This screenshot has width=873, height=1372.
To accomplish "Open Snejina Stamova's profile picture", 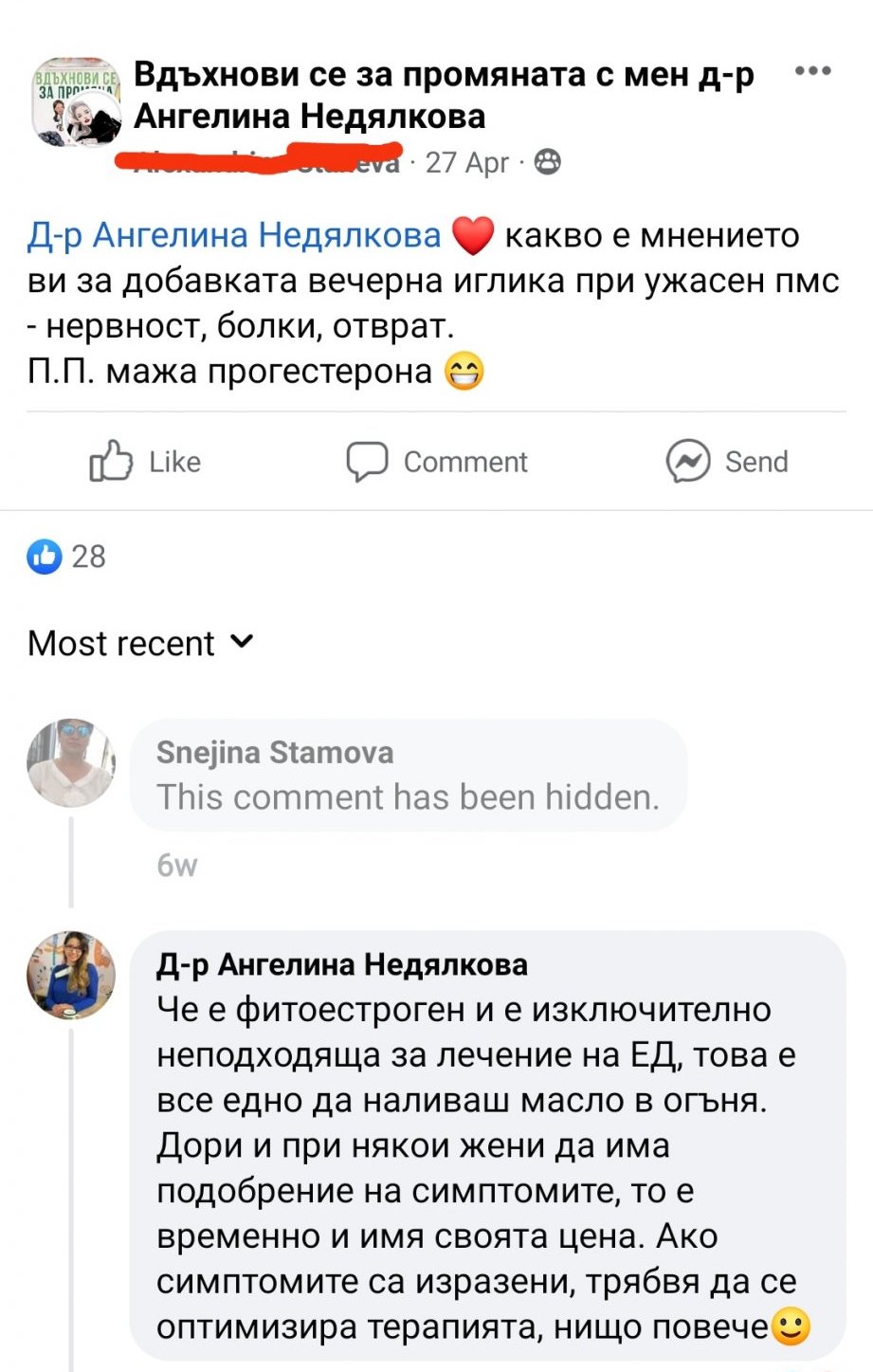I will (71, 763).
